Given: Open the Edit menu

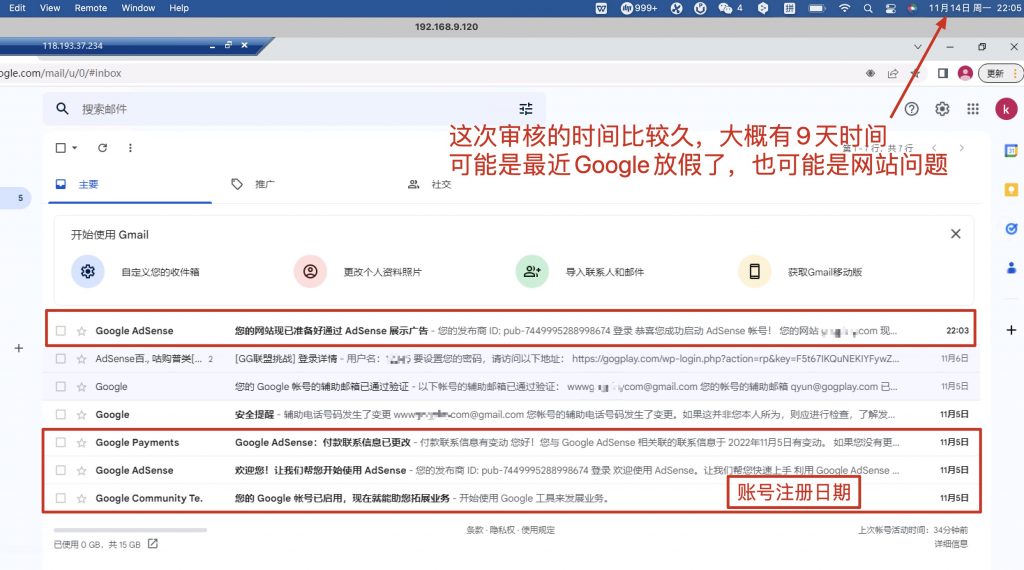Looking at the screenshot, I should (x=18, y=8).
